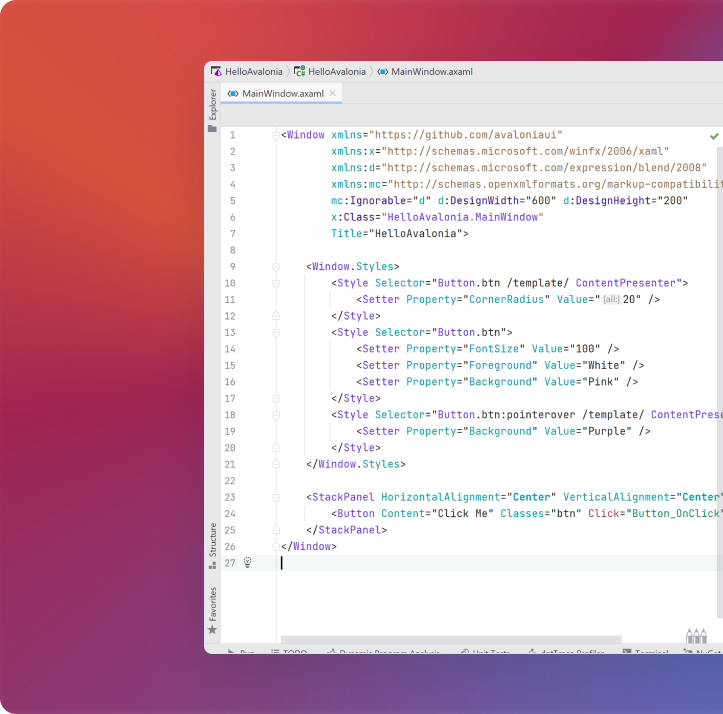Collapse the Style fold marker on line 10
The width and height of the screenshot is (723, 714).
[276, 283]
